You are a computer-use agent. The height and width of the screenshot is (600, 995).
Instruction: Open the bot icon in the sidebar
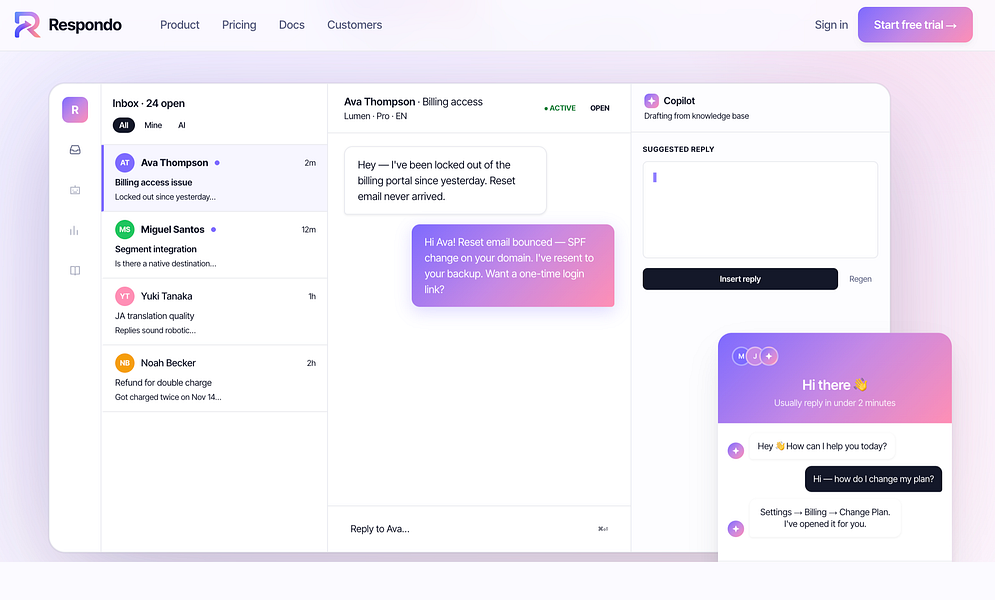(75, 190)
